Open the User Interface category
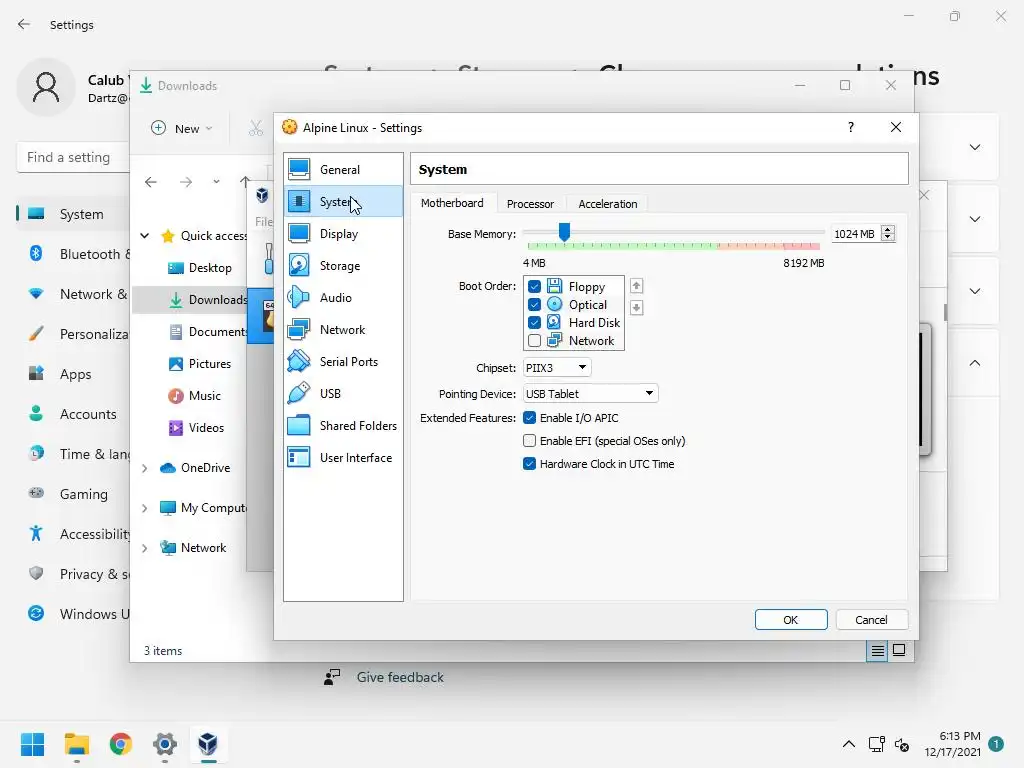Image resolution: width=1024 pixels, height=768 pixels. pos(344,458)
